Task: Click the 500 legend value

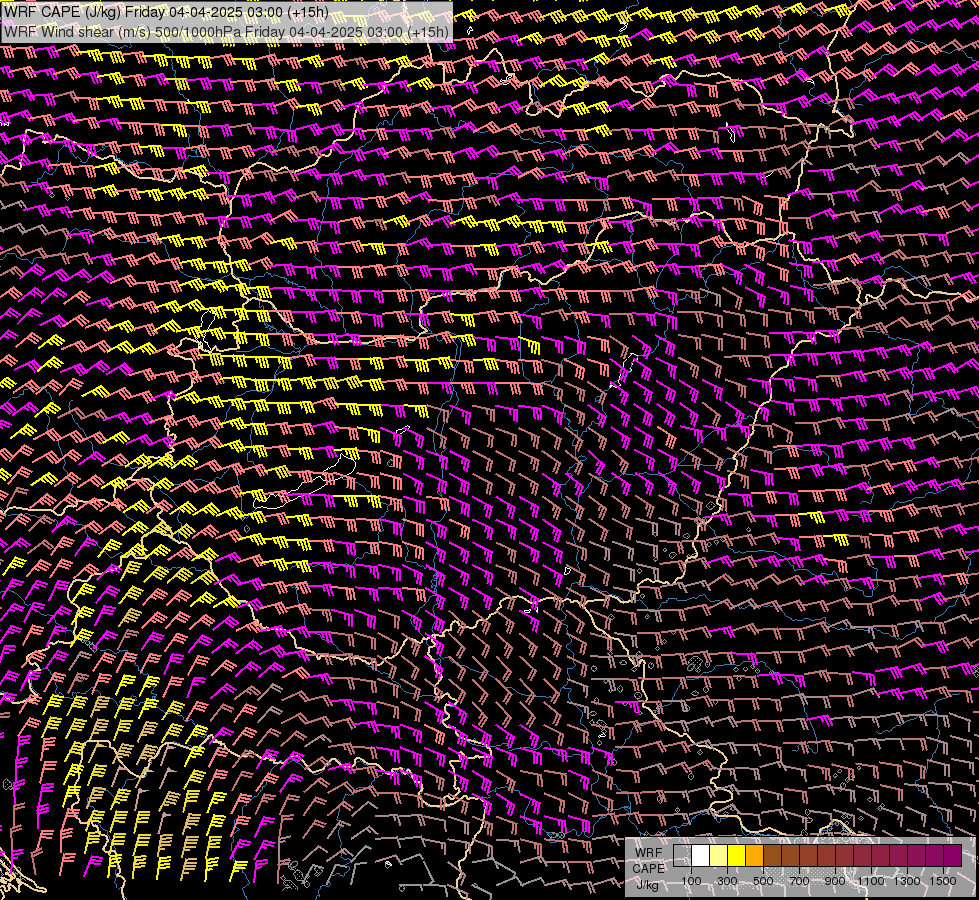Action: (763, 881)
